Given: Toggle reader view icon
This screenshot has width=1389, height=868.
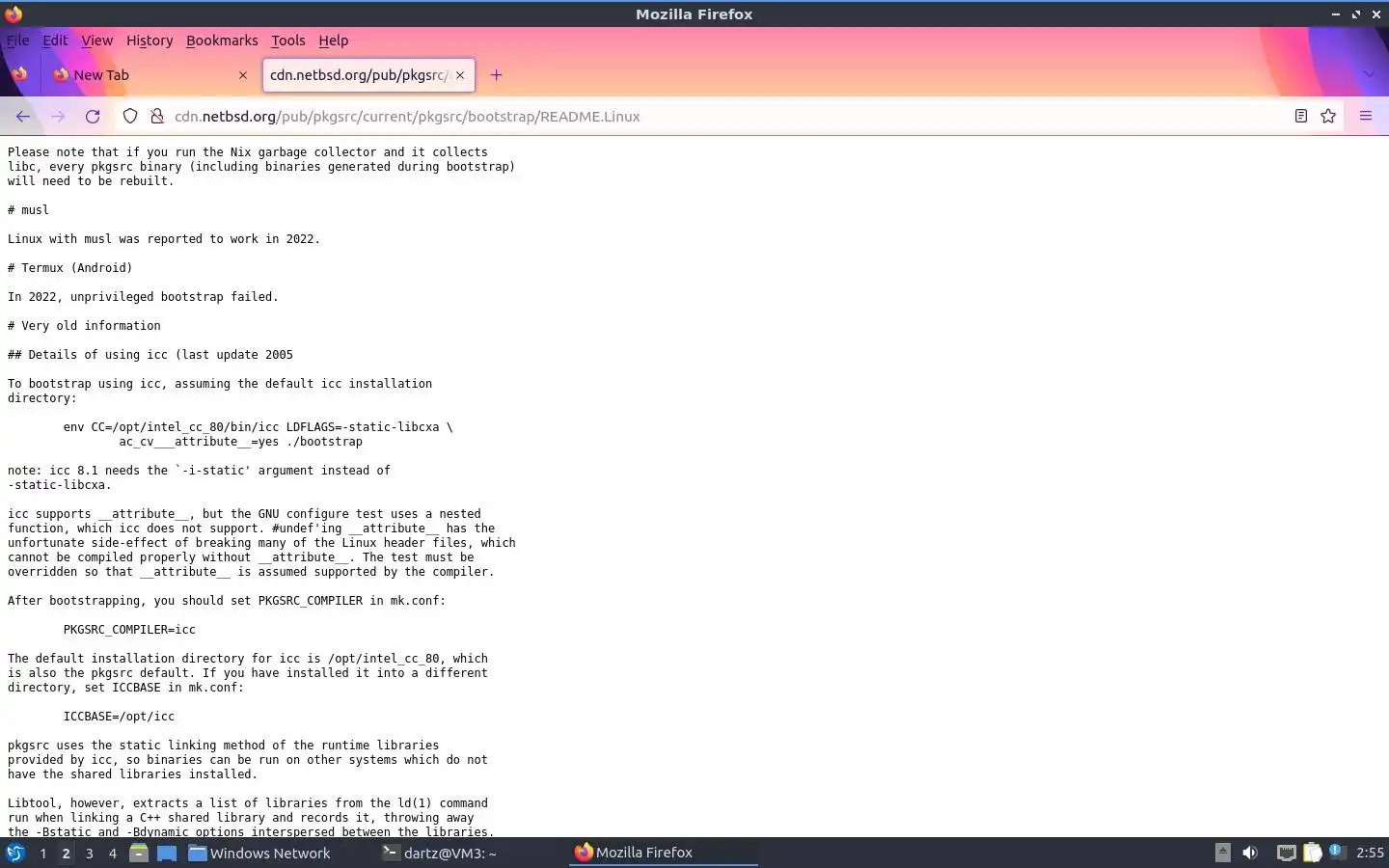Looking at the screenshot, I should (1301, 117).
